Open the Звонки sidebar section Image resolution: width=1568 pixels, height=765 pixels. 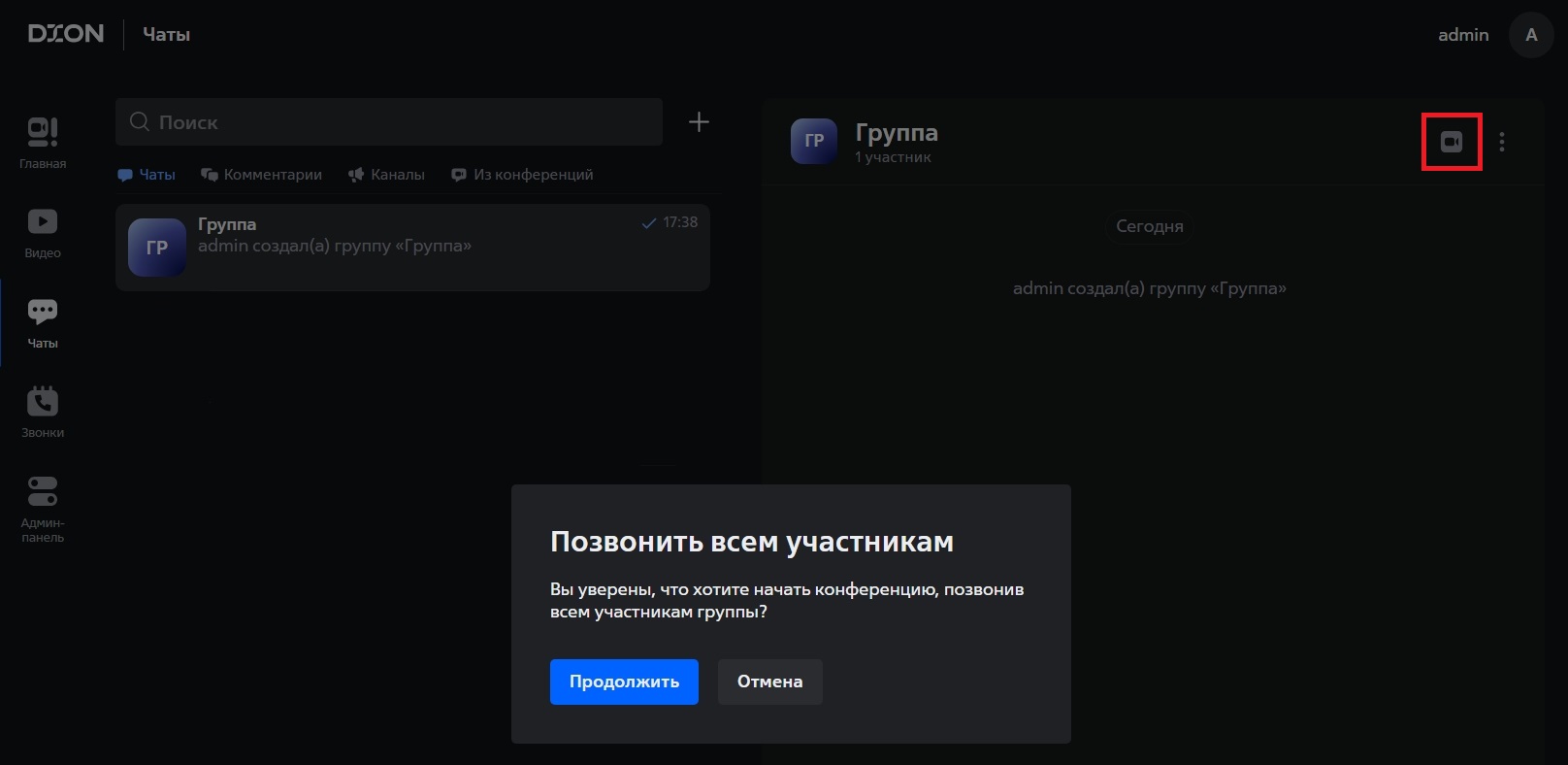43,412
